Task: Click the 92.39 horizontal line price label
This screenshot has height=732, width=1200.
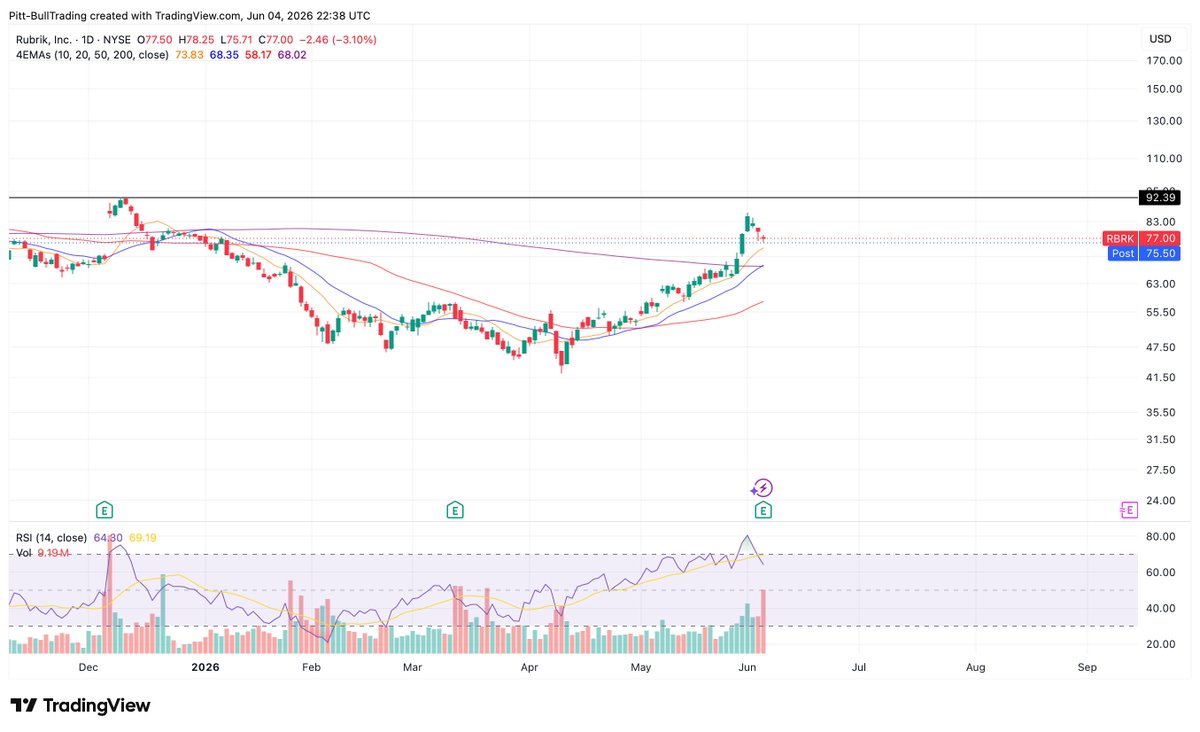Action: [x=1159, y=197]
